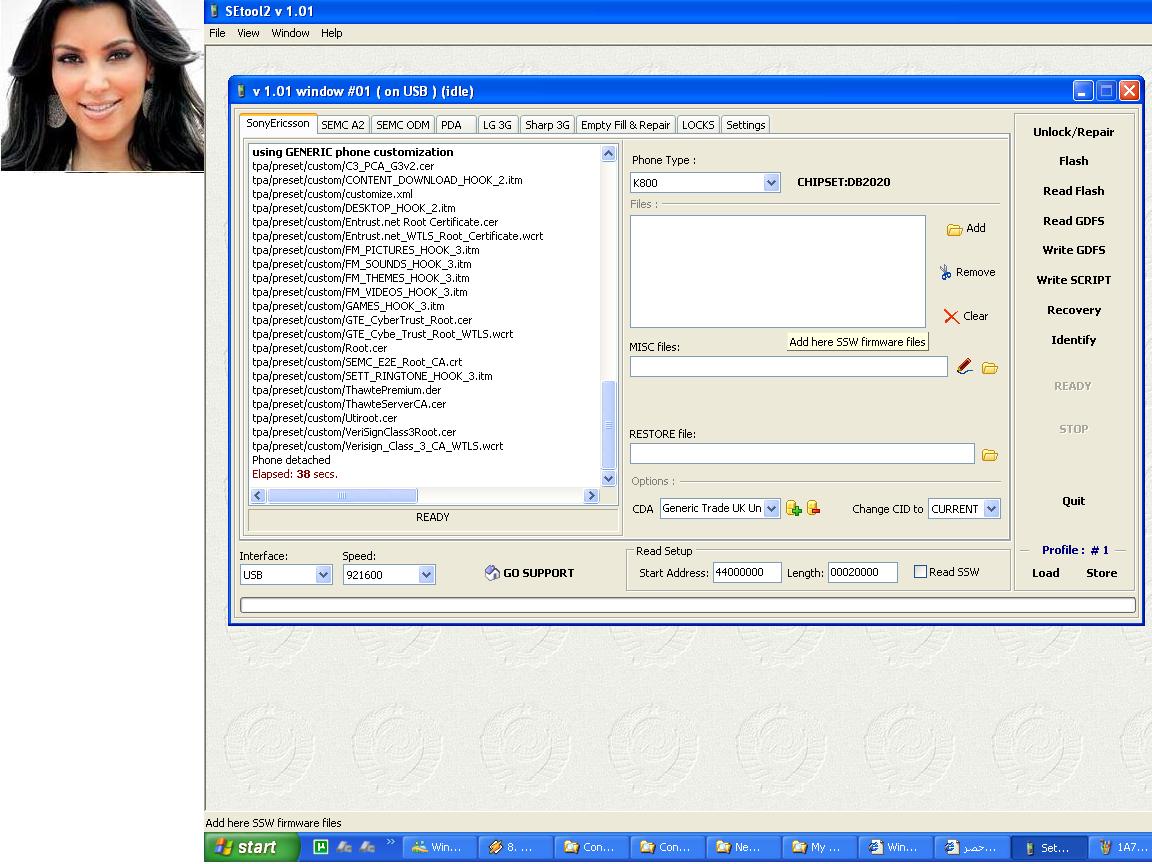Click the Recovery button

[1073, 310]
